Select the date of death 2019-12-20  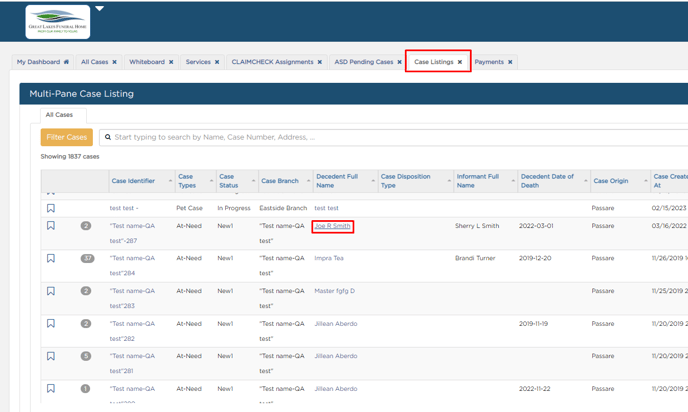click(535, 258)
